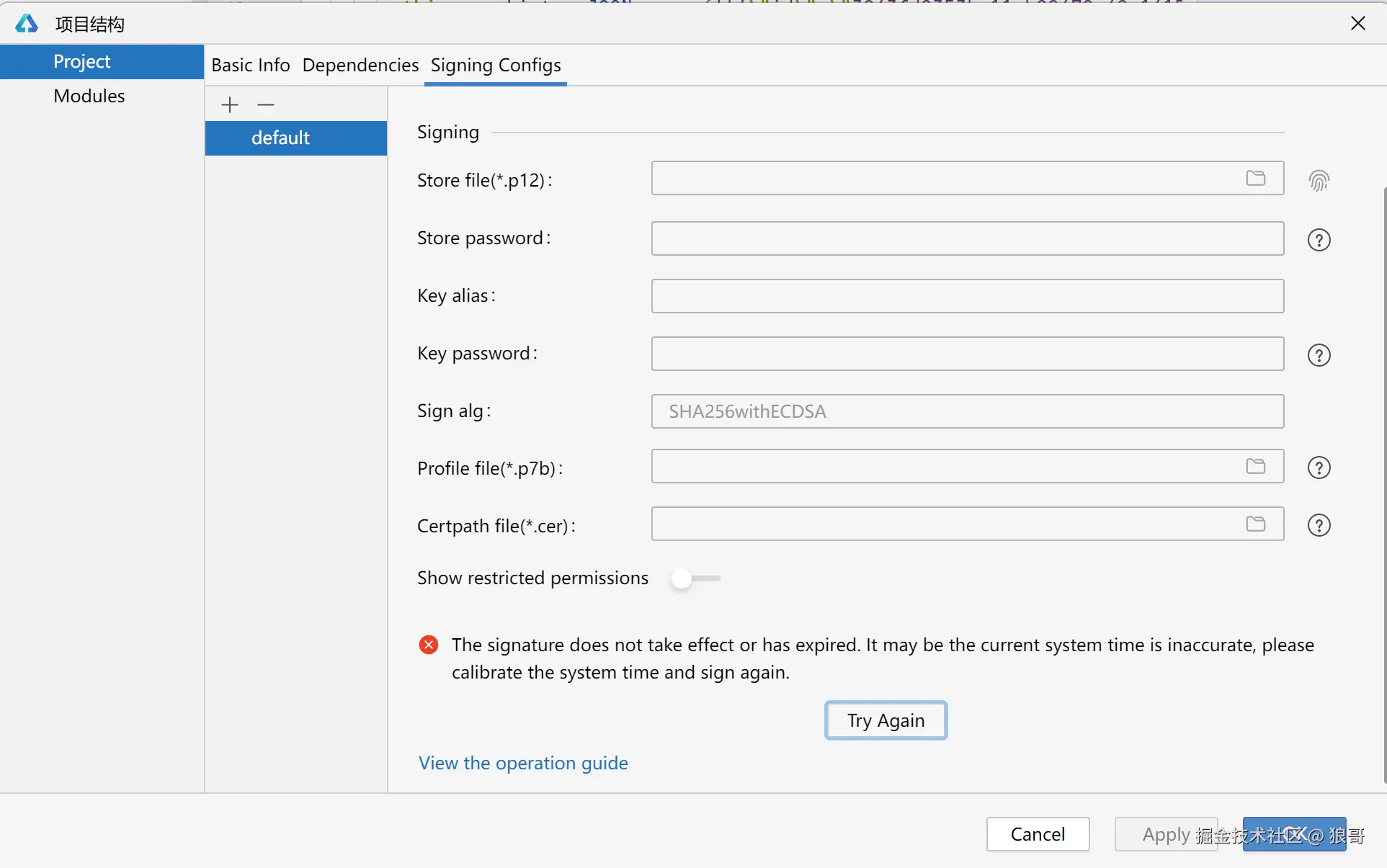The image size is (1387, 868).
Task: Click the plus icon to add signing config
Action: [x=230, y=105]
